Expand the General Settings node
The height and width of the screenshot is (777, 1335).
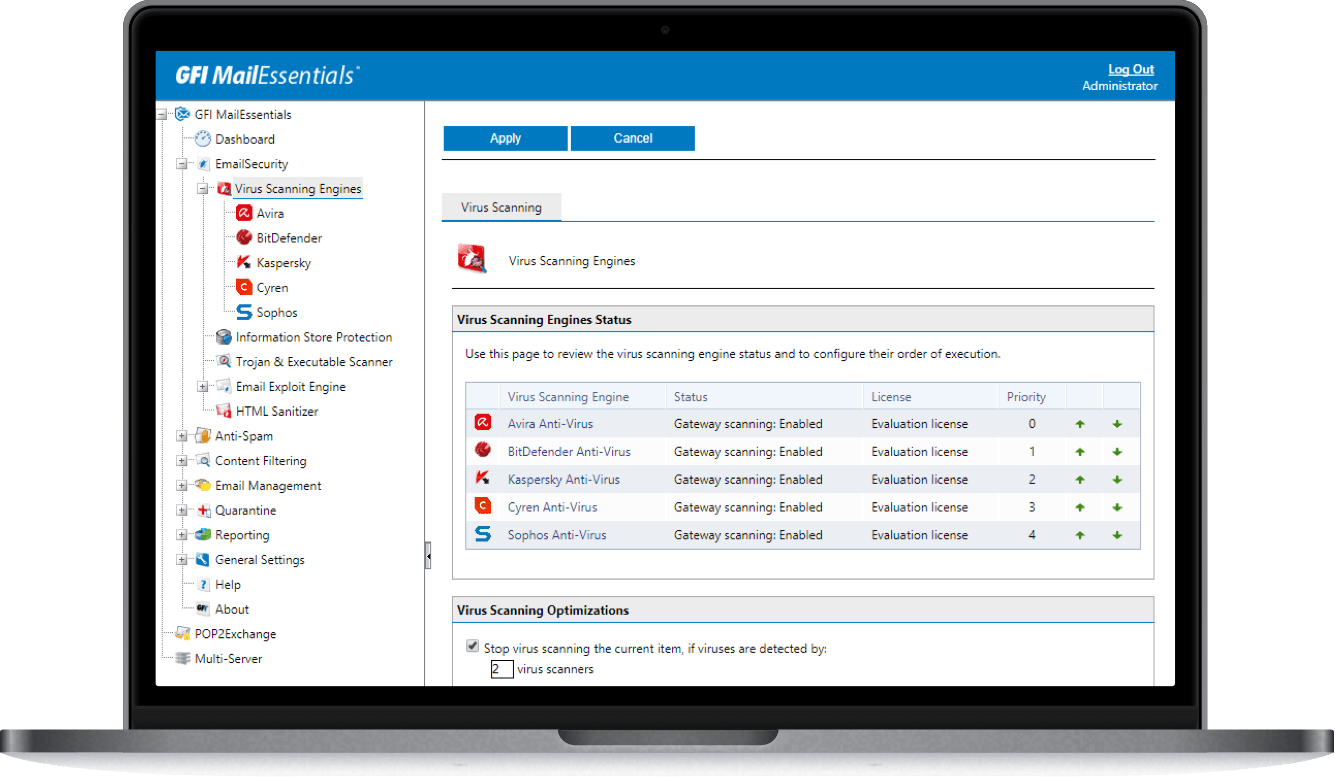tap(182, 560)
